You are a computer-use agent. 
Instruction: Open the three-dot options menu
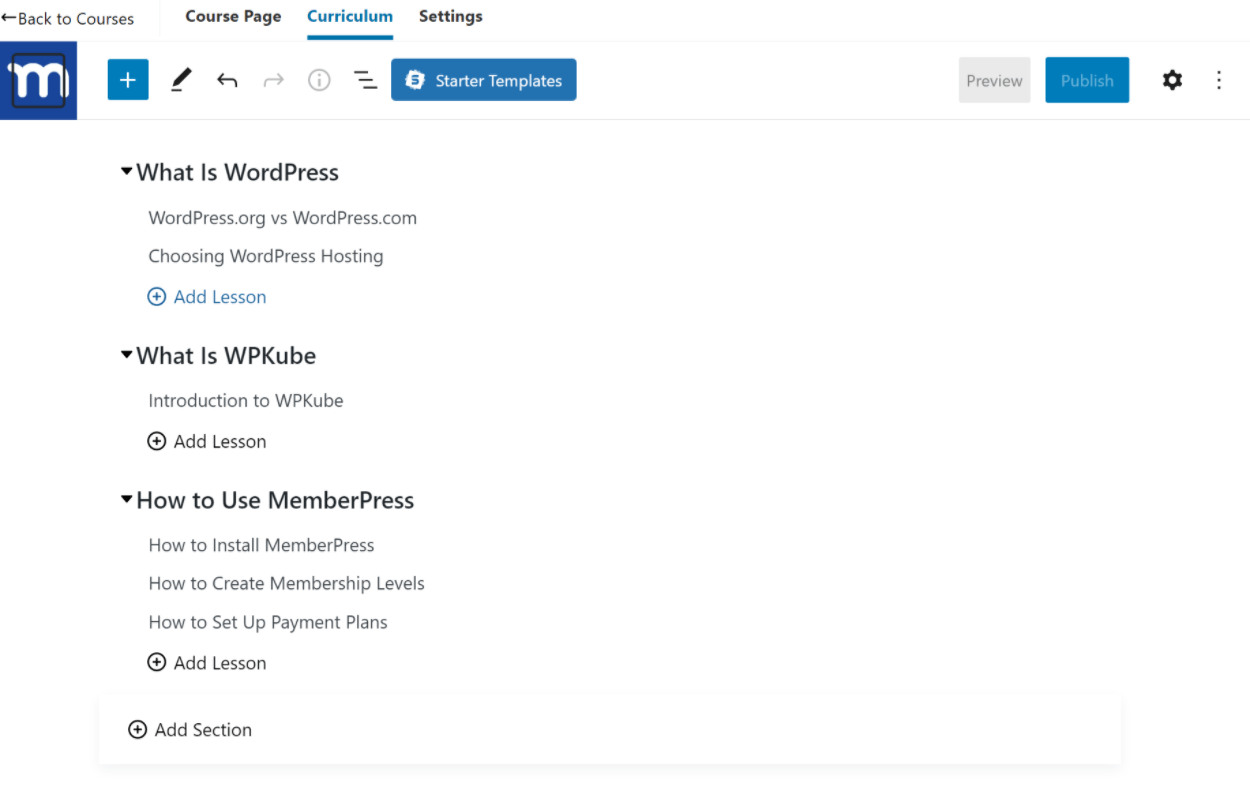tap(1218, 80)
